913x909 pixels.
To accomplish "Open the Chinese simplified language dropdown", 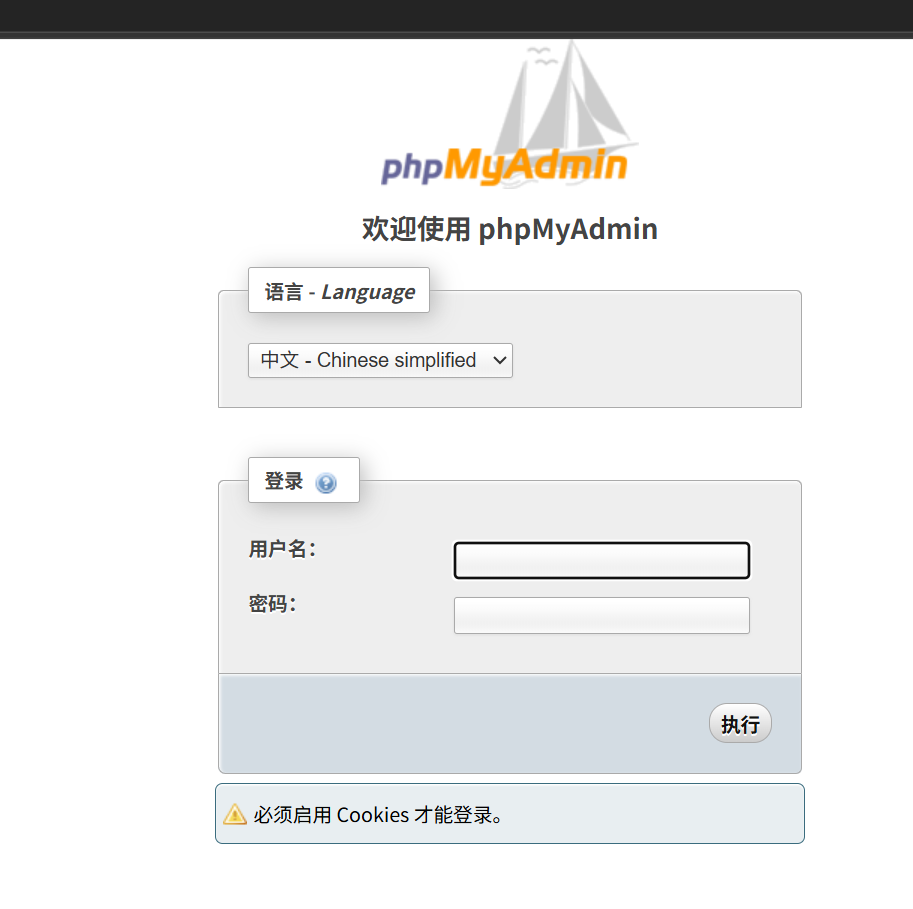I will [380, 360].
